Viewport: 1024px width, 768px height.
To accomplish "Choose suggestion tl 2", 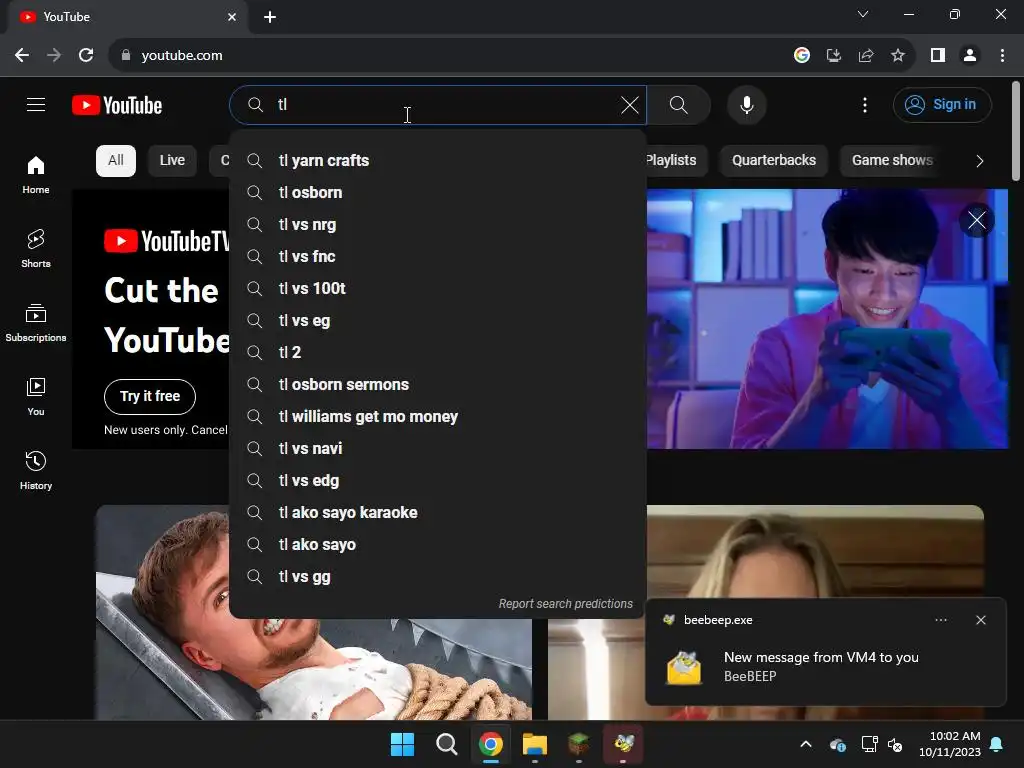I will pos(438,353).
